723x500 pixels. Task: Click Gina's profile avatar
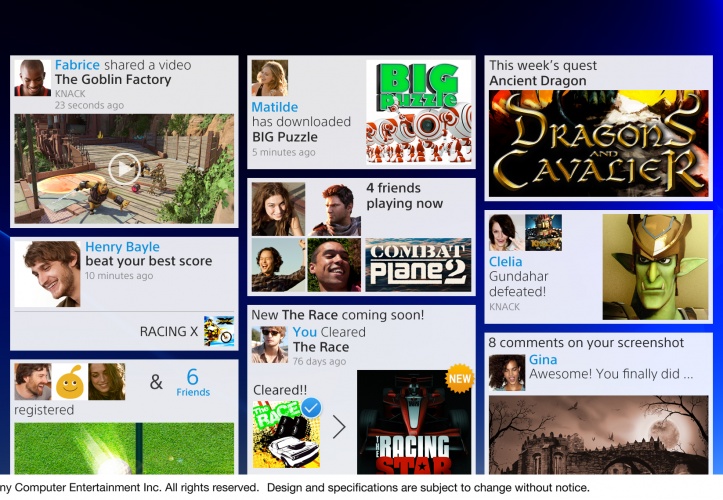(x=506, y=372)
